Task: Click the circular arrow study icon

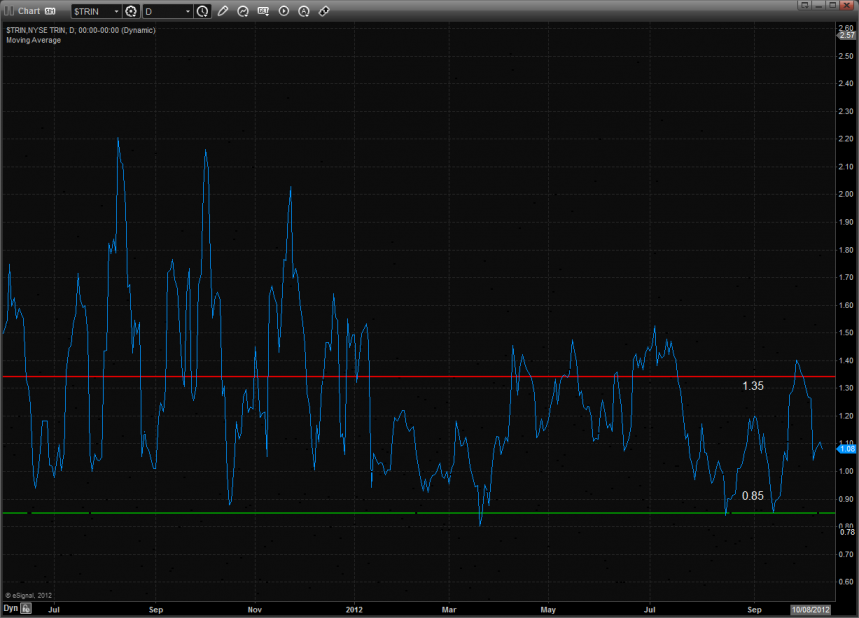Action: coord(243,11)
